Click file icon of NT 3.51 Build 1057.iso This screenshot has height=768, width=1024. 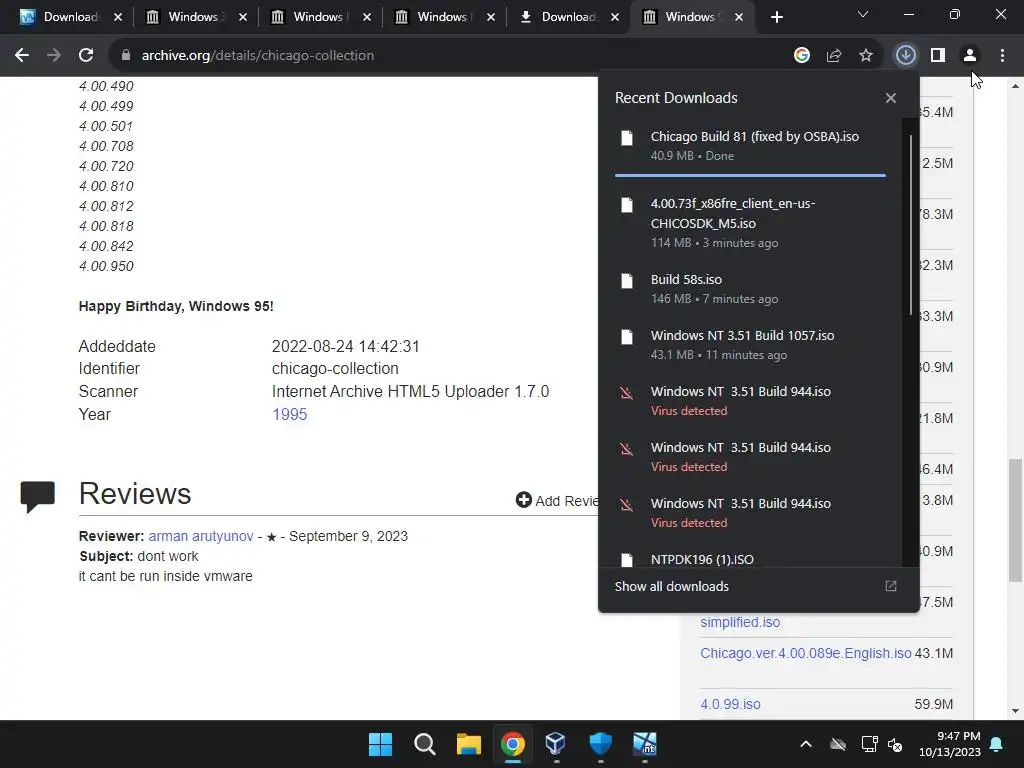[627, 337]
